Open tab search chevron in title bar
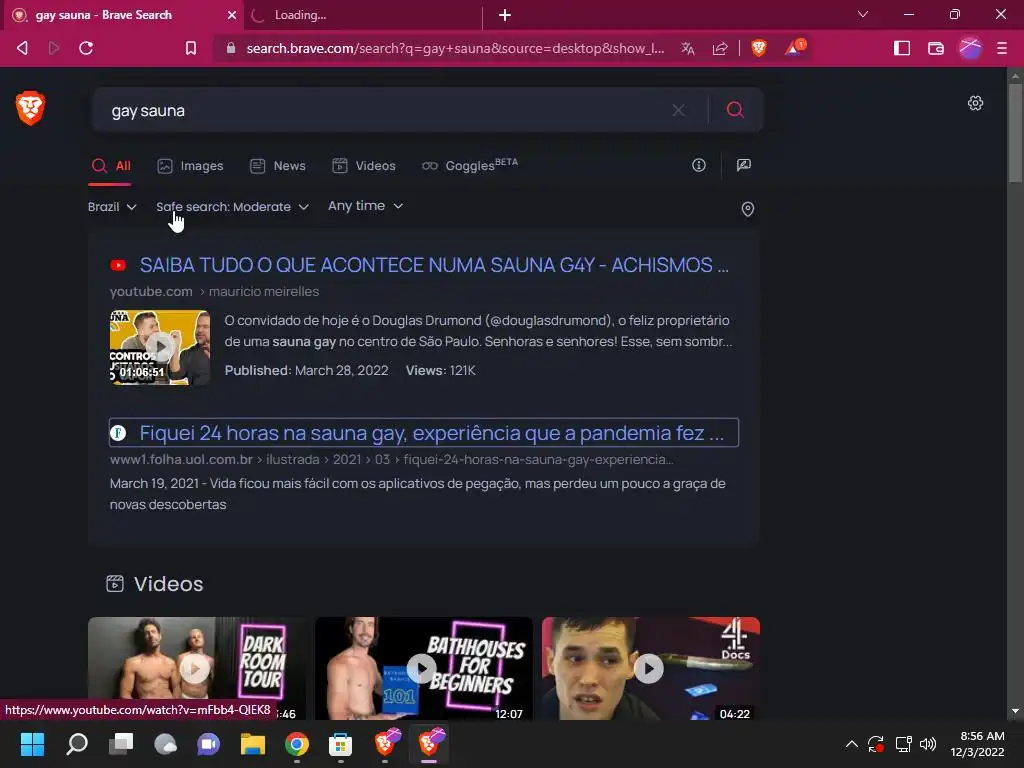This screenshot has height=768, width=1024. (x=863, y=14)
